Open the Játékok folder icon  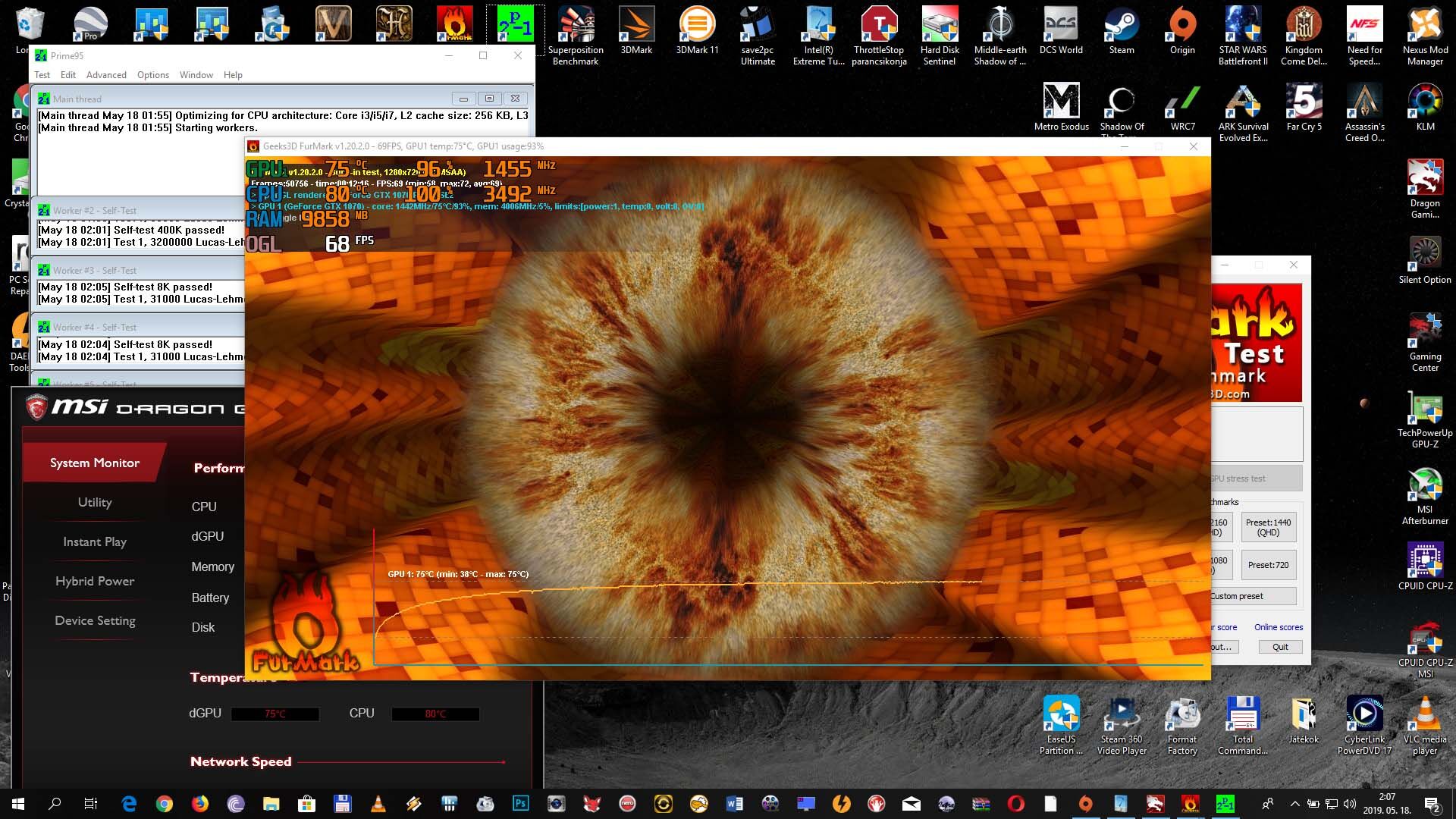pos(1304,720)
